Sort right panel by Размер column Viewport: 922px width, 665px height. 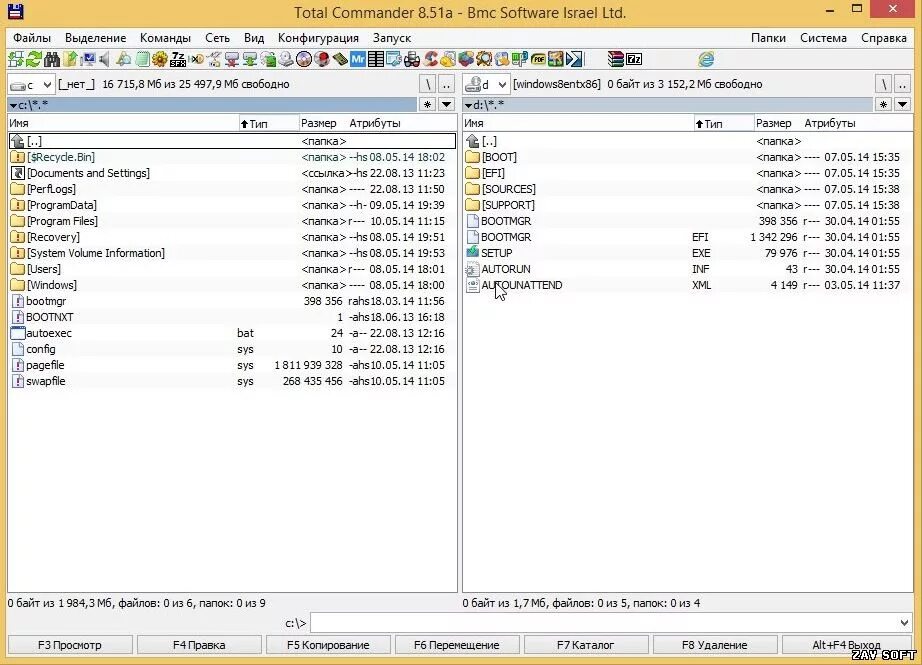pos(773,123)
